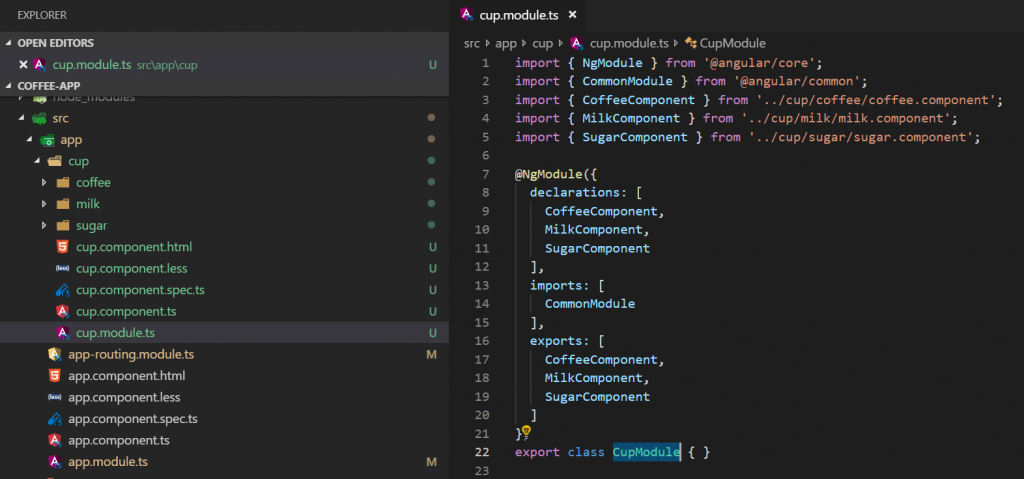Click the highlighted CupModule class name
1024x479 pixels.
coord(647,452)
